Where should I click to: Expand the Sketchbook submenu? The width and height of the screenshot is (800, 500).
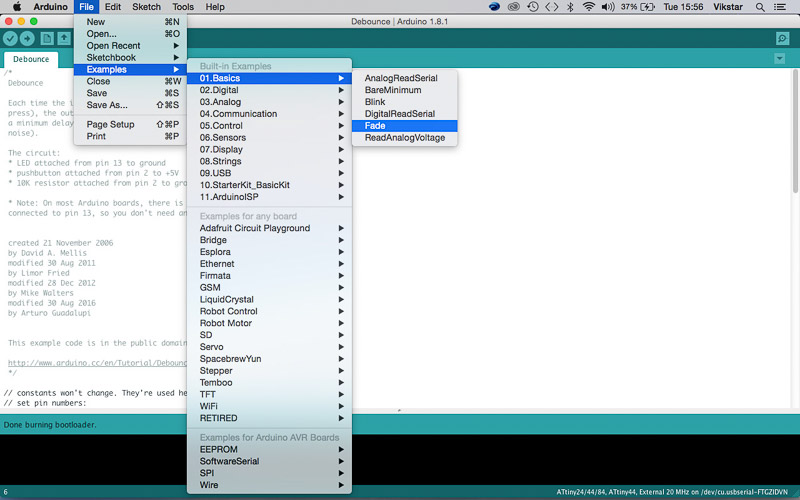(130, 58)
